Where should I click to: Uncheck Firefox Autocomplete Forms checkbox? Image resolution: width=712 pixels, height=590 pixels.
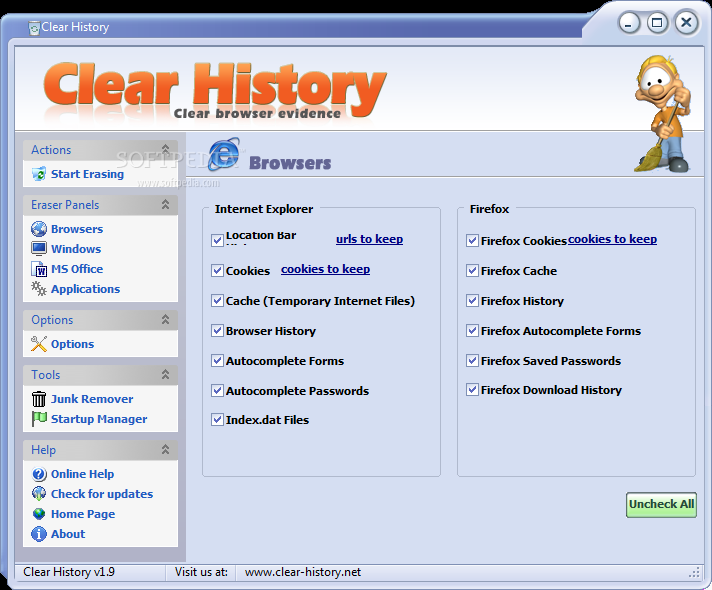coord(472,331)
